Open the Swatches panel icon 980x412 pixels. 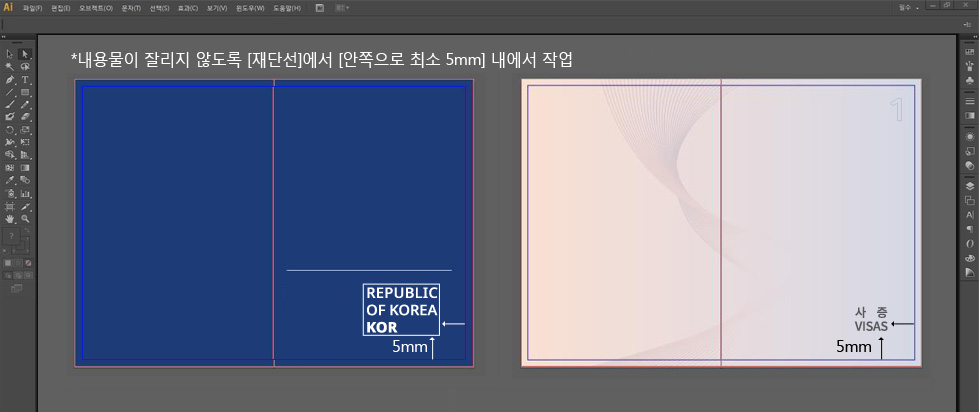(x=969, y=52)
